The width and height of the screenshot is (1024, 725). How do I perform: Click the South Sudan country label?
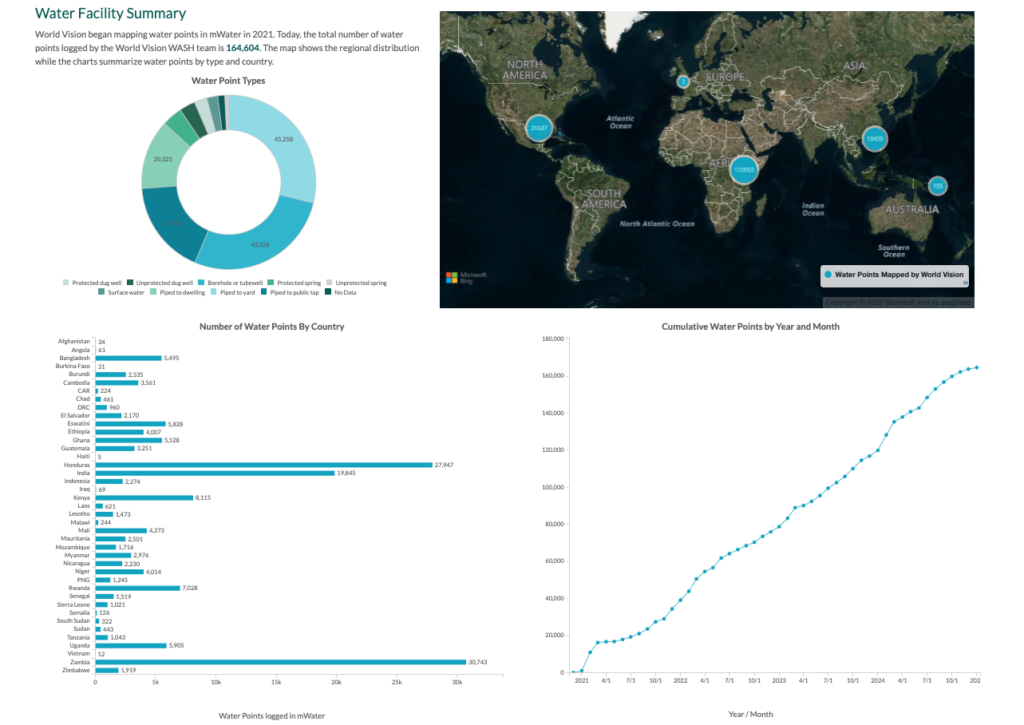click(73, 620)
